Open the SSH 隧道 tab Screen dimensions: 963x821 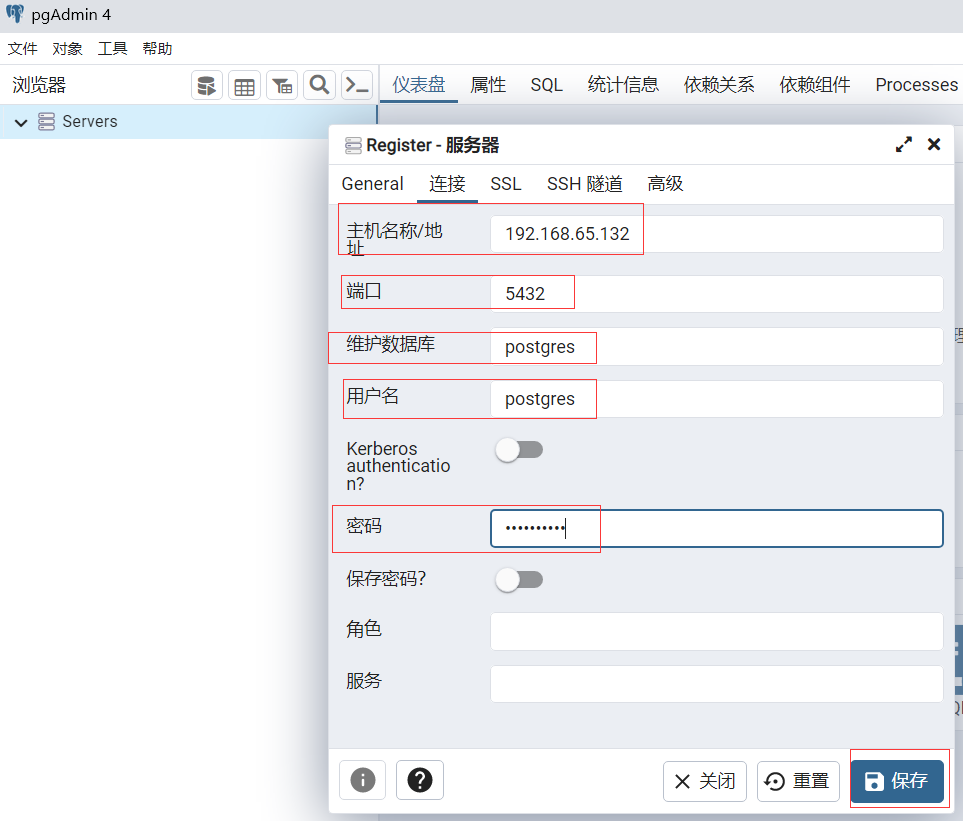pyautogui.click(x=585, y=184)
